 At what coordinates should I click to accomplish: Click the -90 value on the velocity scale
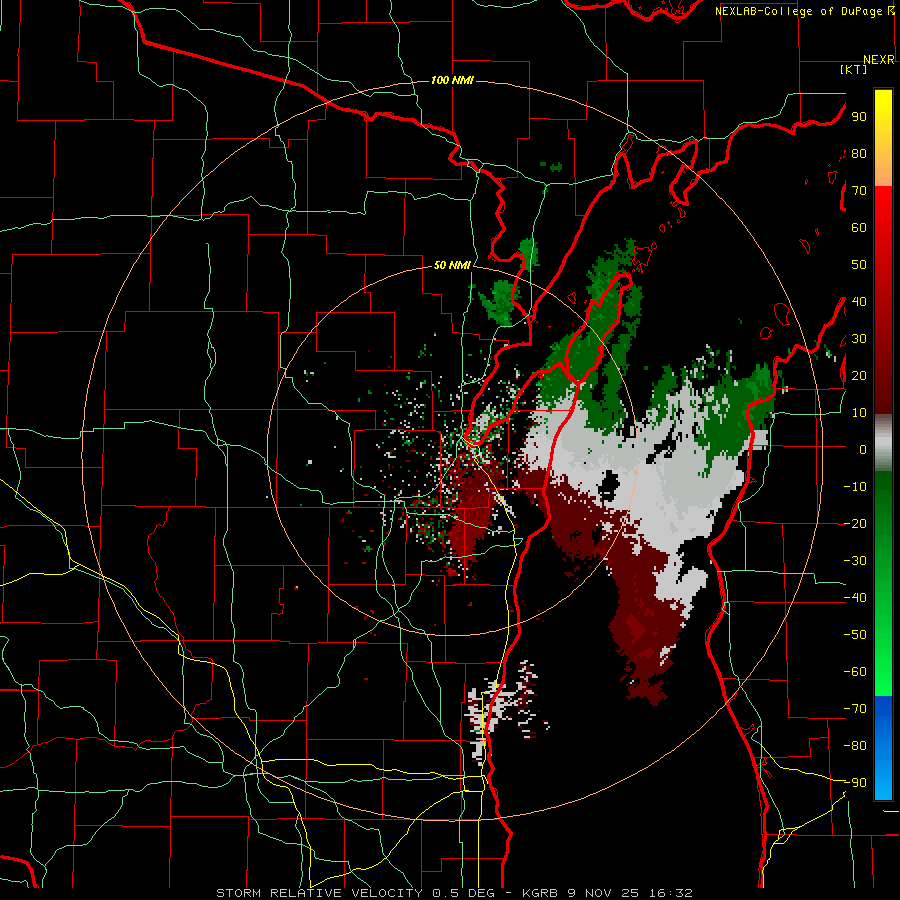855,783
